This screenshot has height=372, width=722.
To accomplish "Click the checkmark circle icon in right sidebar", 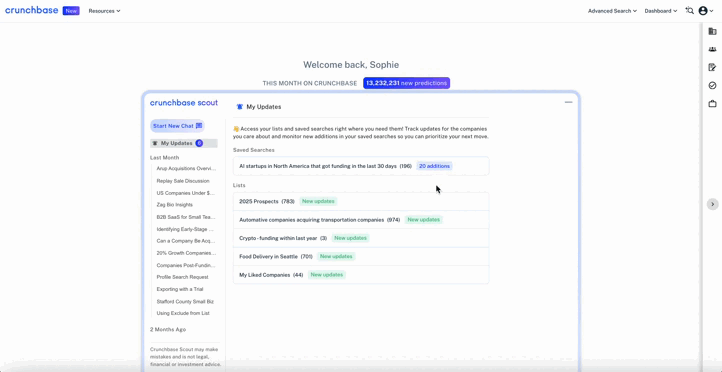I will point(712,86).
